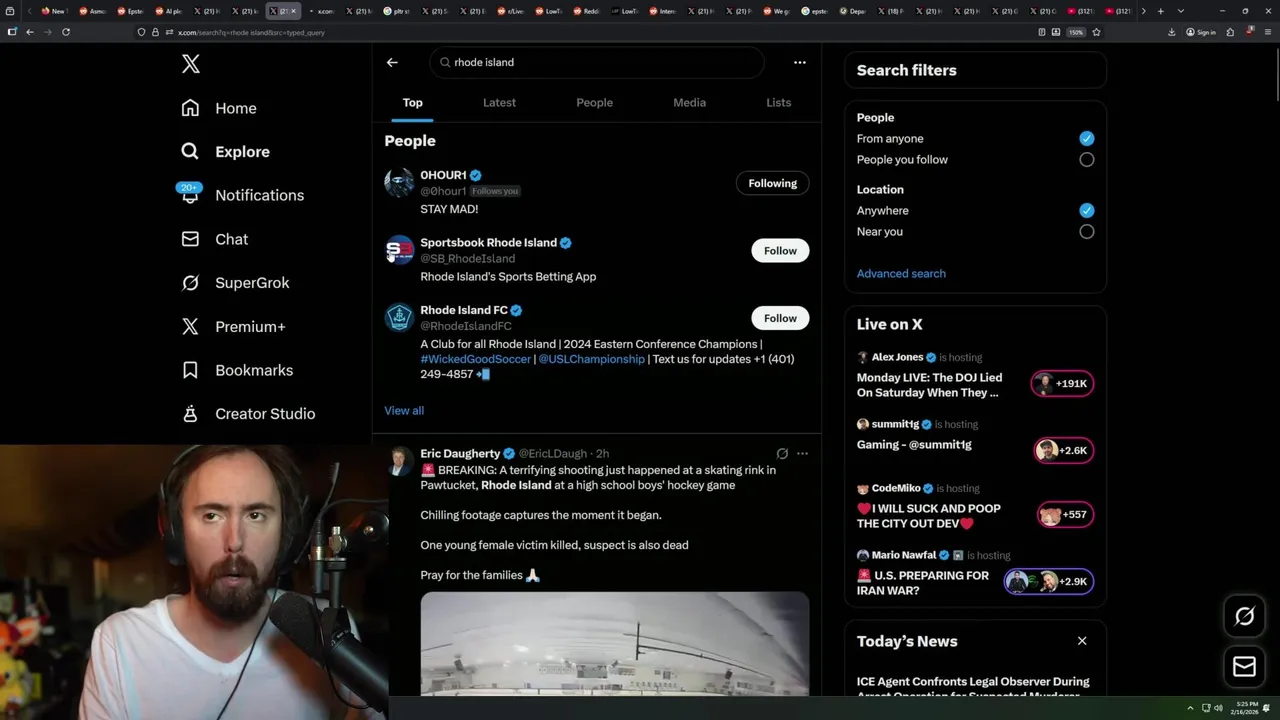
Task: Click 'U.S. PREPARING FOR IRAN WAR?' title
Action: [x=923, y=583]
